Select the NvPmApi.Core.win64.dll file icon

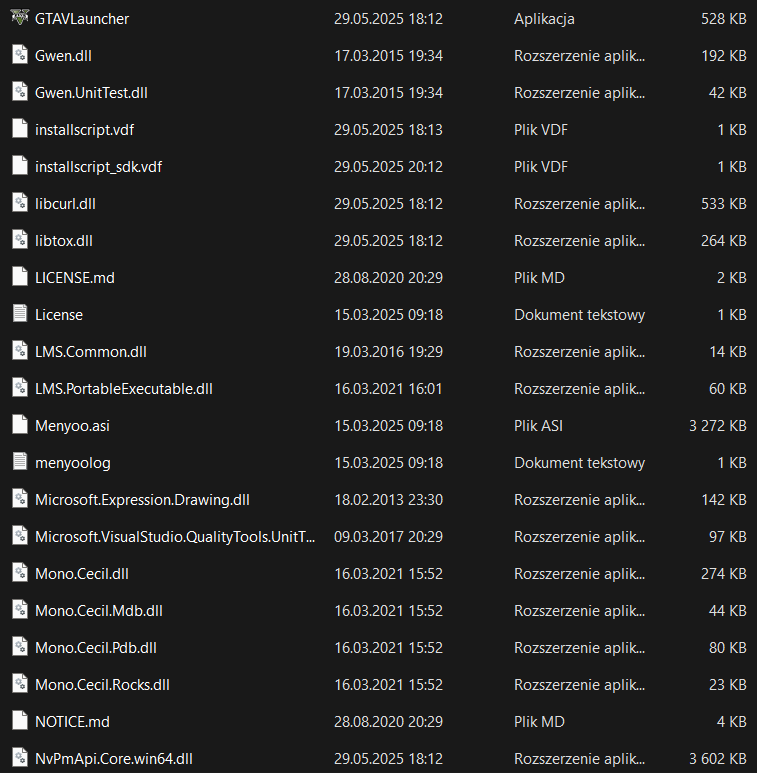coord(19,758)
